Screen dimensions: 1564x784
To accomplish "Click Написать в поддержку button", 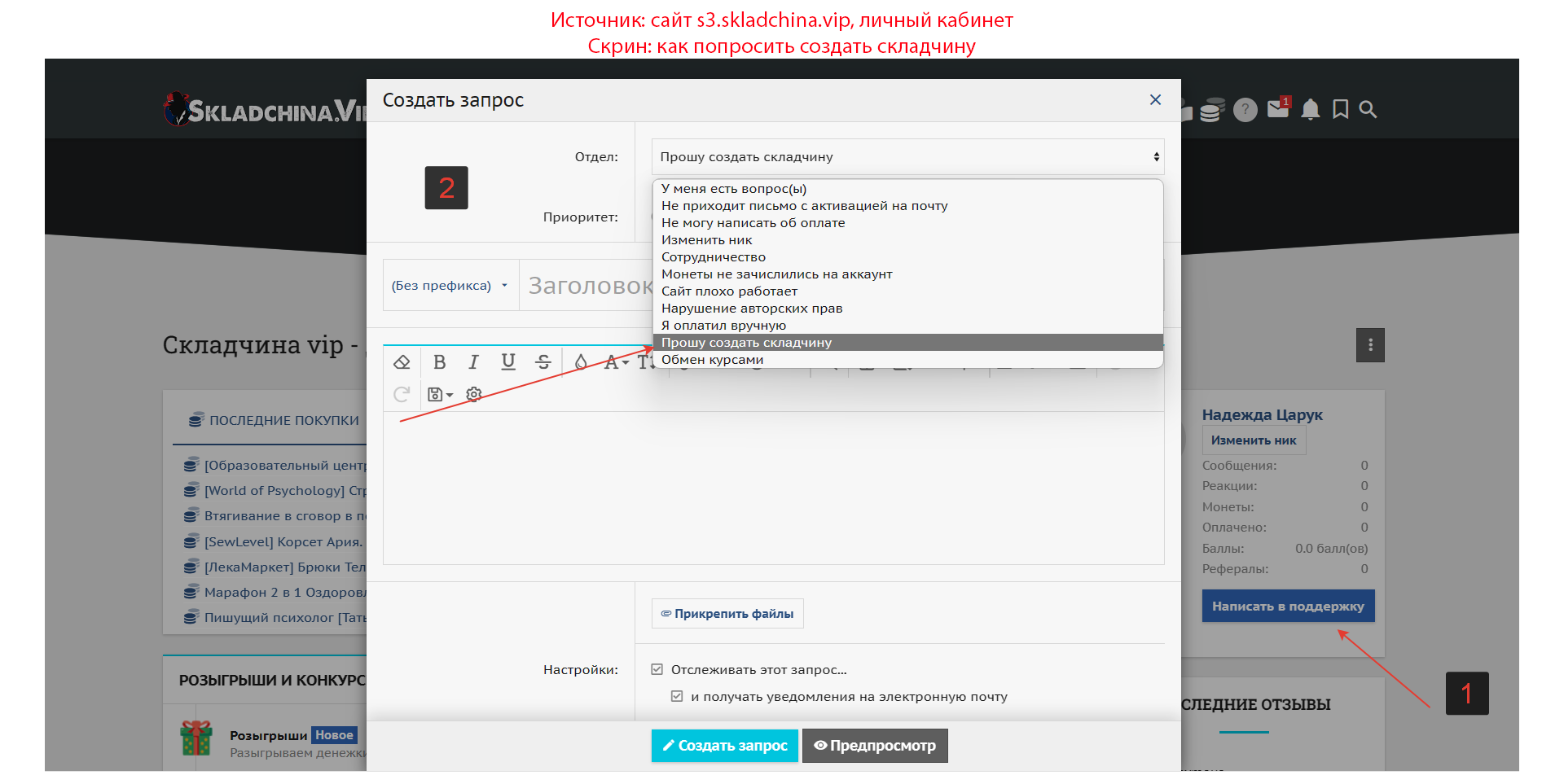I will (x=1288, y=606).
